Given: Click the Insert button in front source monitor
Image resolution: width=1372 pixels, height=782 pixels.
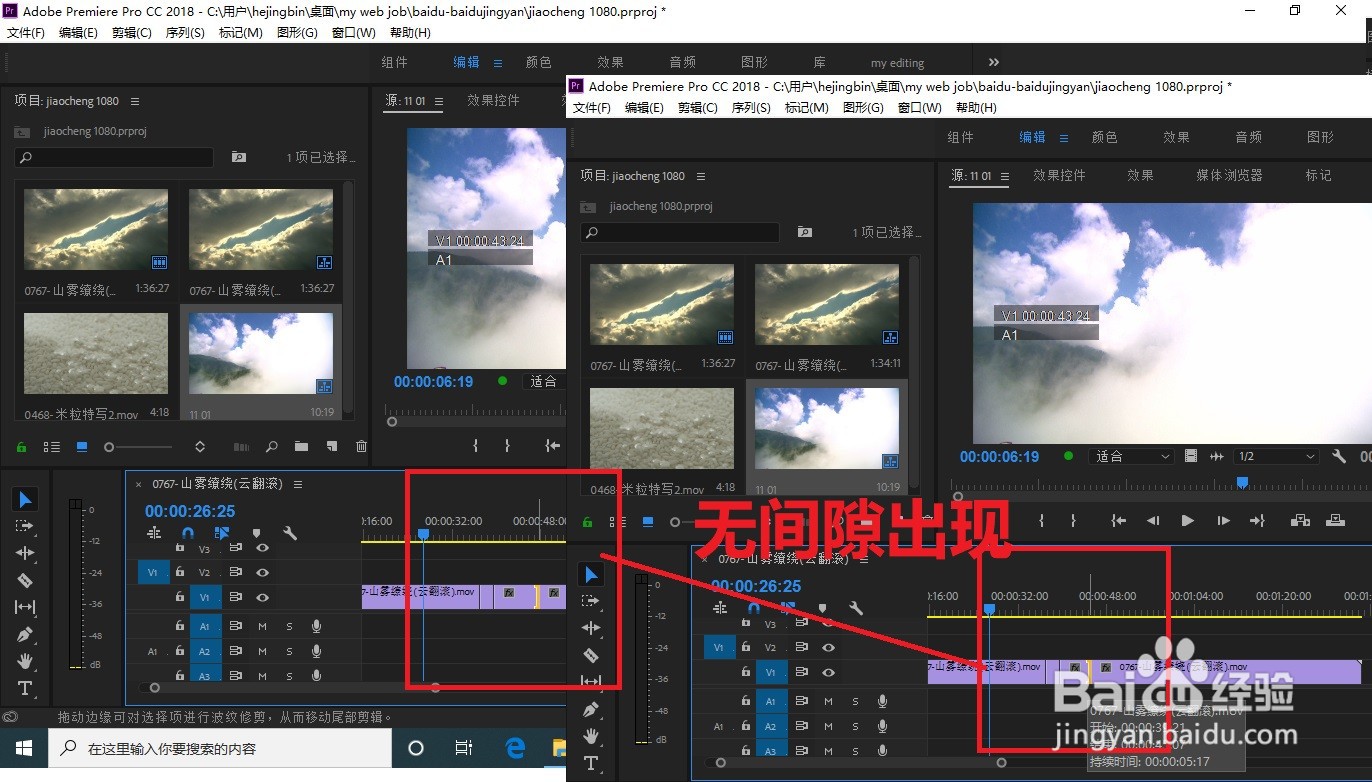Looking at the screenshot, I should [1299, 520].
